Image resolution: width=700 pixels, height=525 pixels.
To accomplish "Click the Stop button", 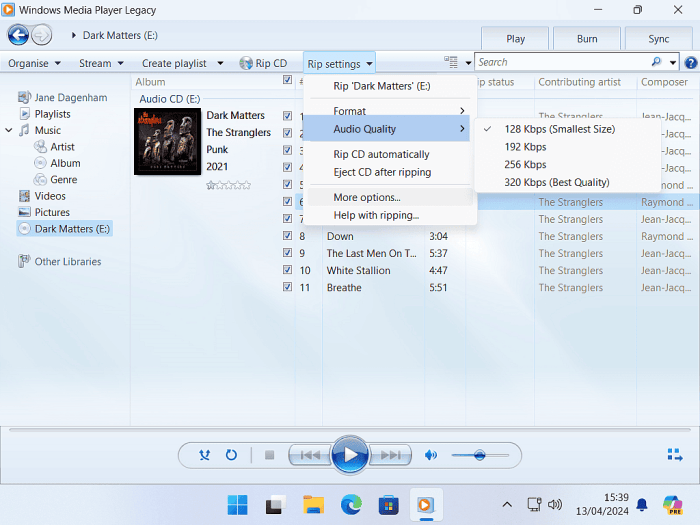I will pos(269,455).
